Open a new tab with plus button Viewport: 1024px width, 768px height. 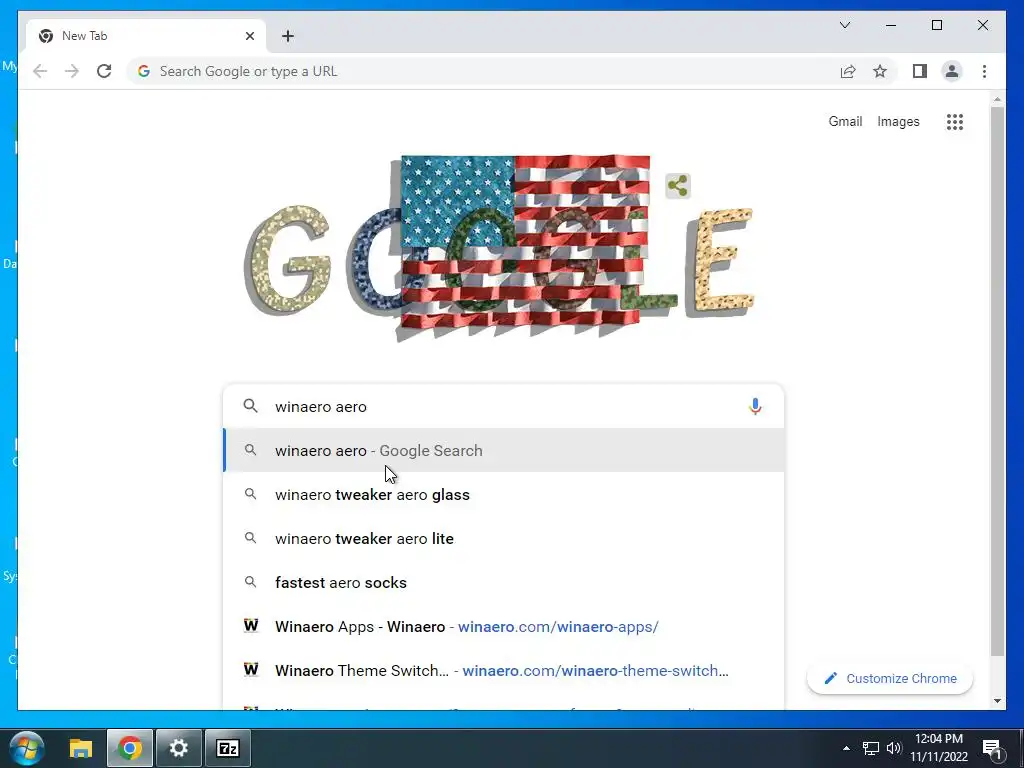(288, 36)
